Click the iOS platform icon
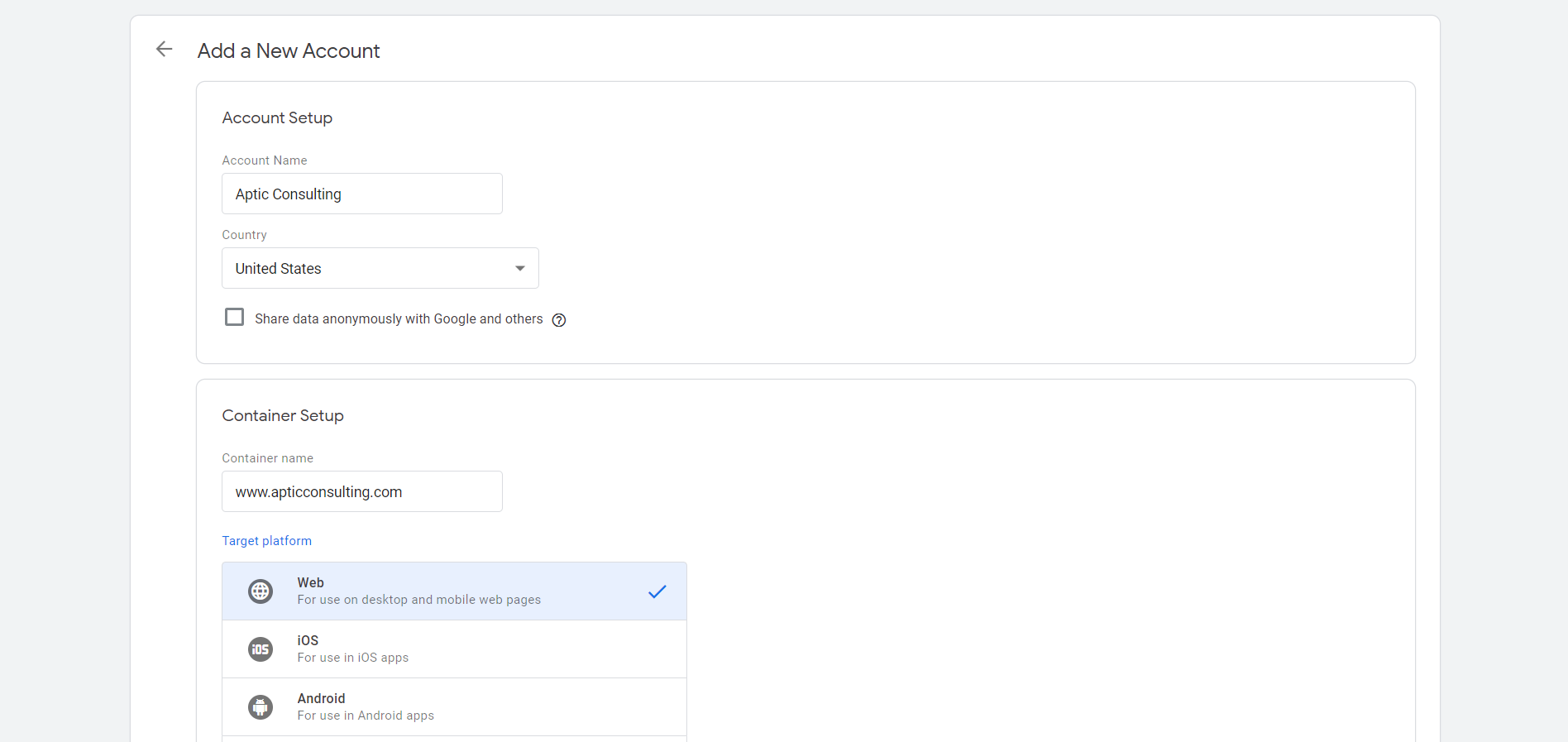Image resolution: width=1568 pixels, height=742 pixels. [x=261, y=649]
